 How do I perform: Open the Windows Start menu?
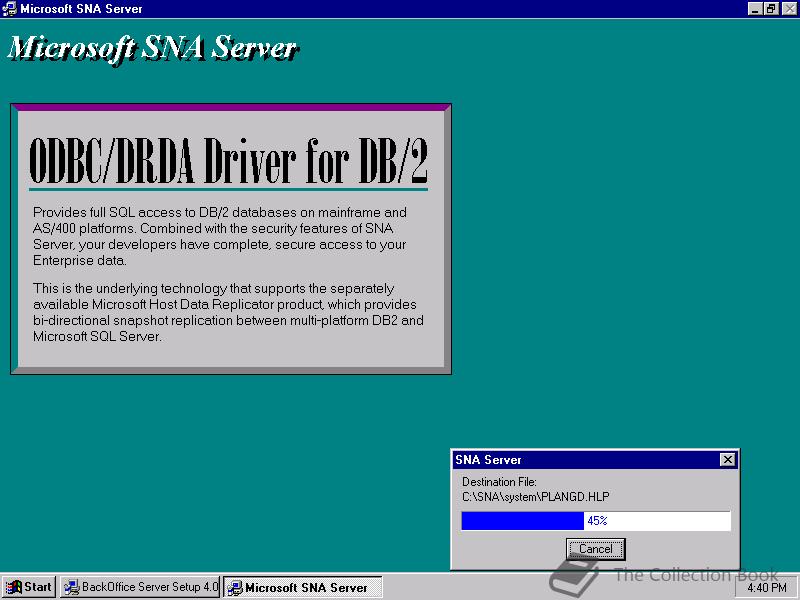click(29, 587)
